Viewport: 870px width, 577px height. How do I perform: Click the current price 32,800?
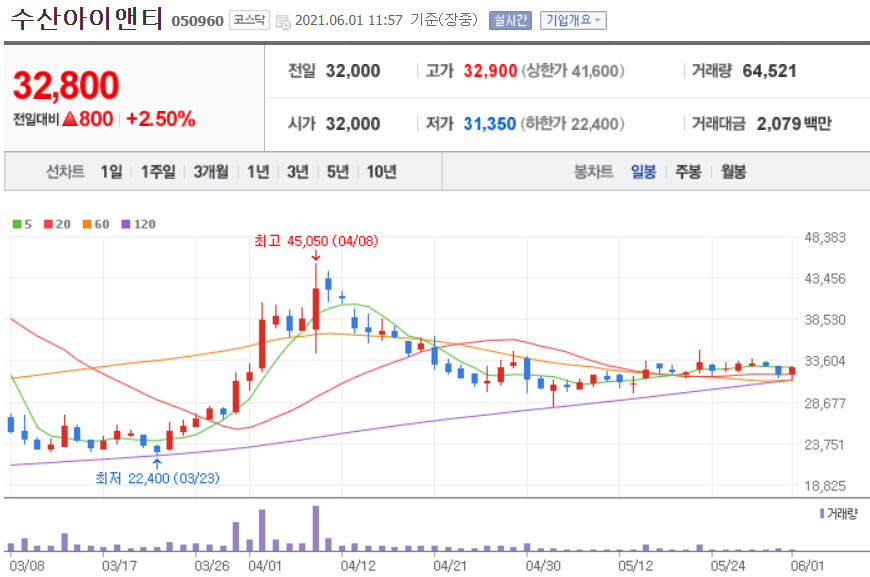[x=66, y=85]
